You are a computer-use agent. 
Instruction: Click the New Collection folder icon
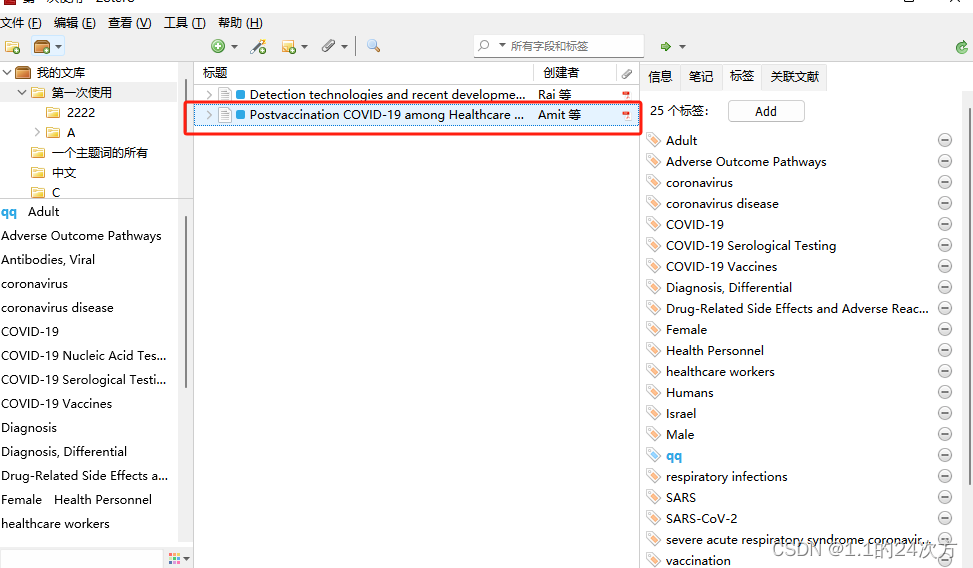[12, 47]
